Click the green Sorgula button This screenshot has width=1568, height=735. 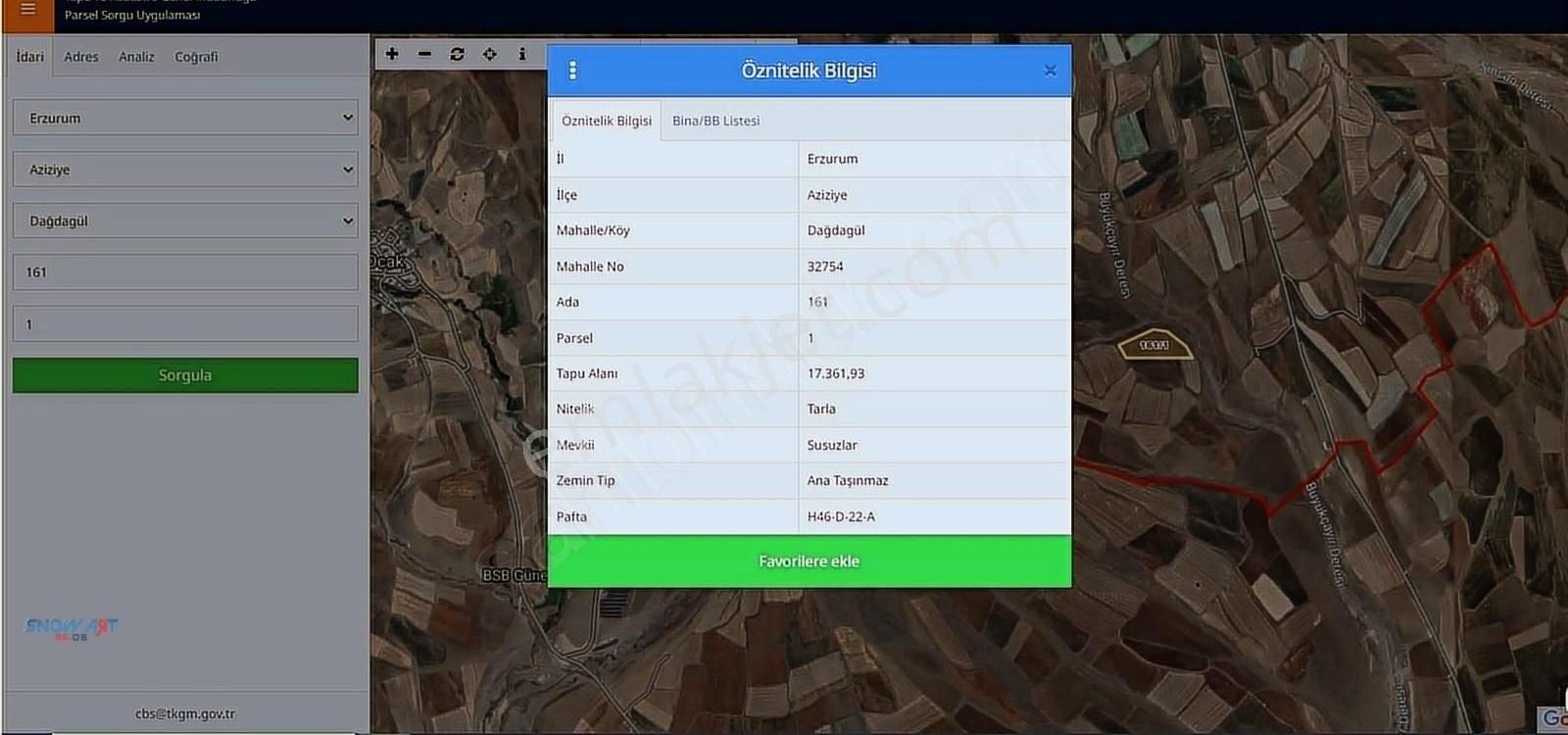point(185,375)
